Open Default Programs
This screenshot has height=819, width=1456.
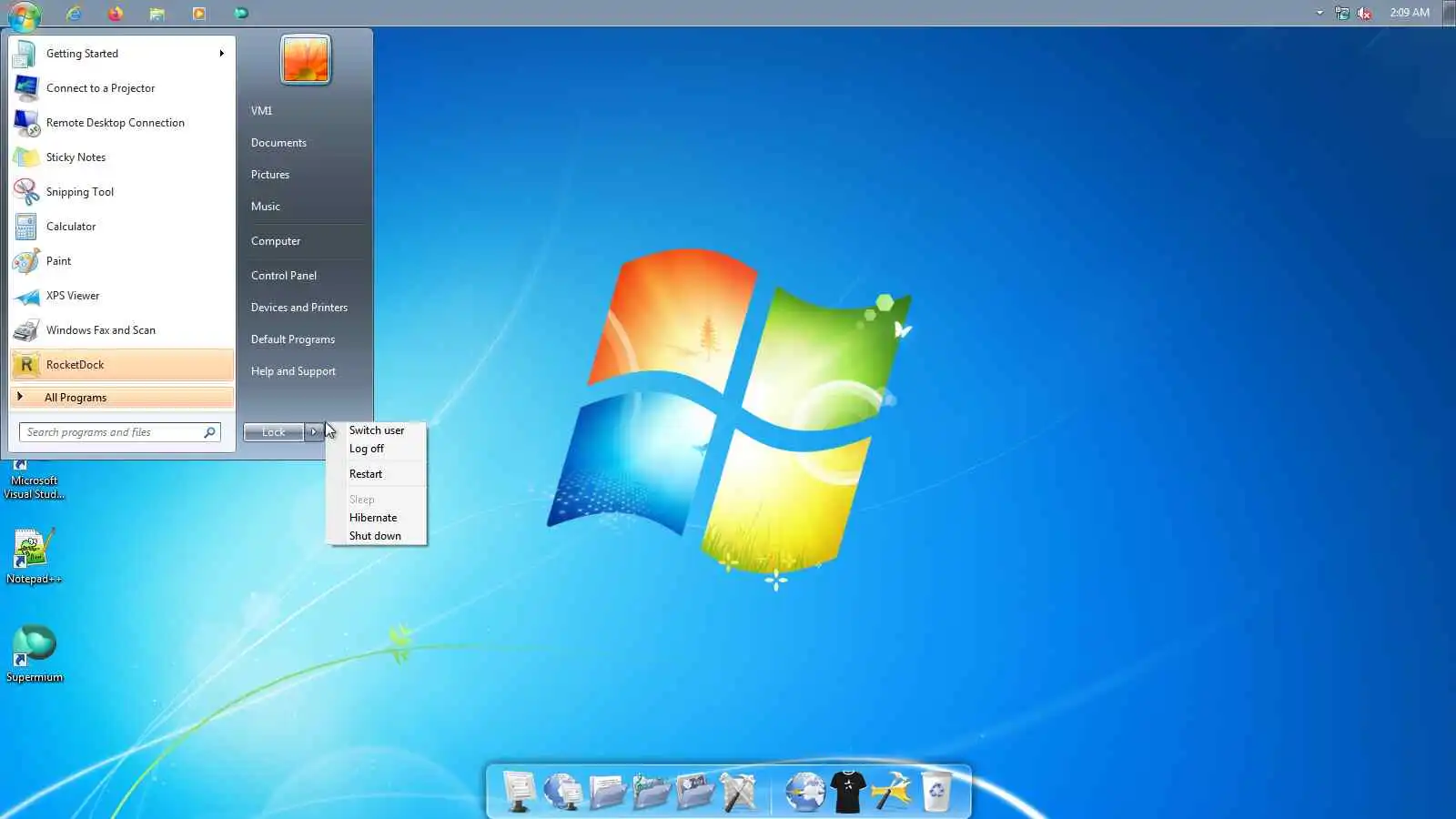pyautogui.click(x=293, y=339)
